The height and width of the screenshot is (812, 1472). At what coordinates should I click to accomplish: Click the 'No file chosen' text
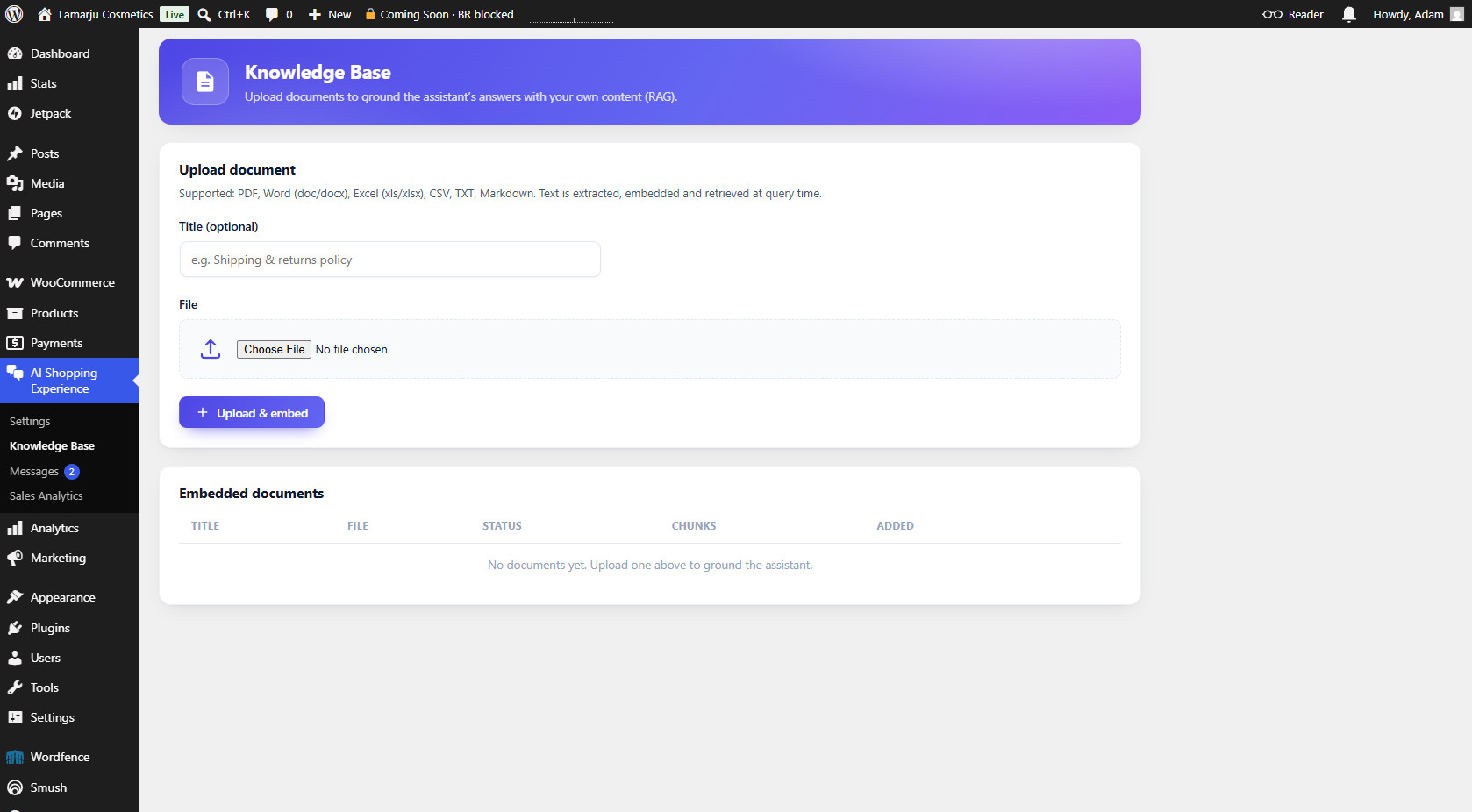(x=351, y=349)
